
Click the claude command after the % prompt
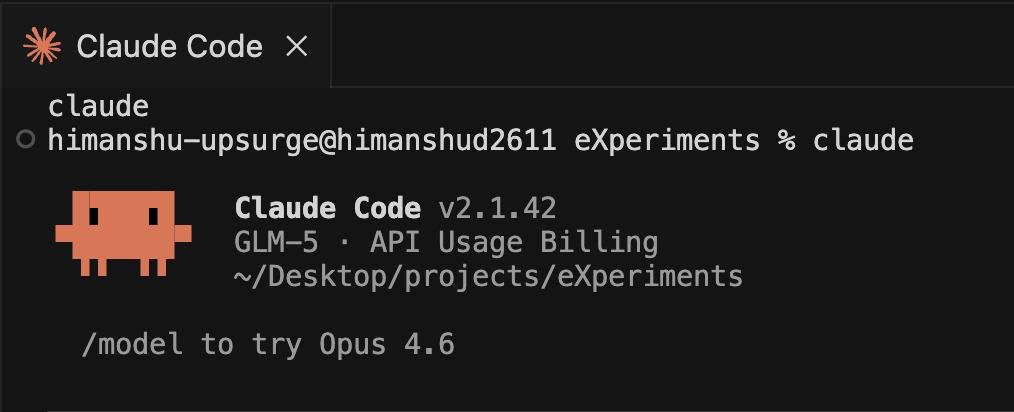click(x=863, y=140)
